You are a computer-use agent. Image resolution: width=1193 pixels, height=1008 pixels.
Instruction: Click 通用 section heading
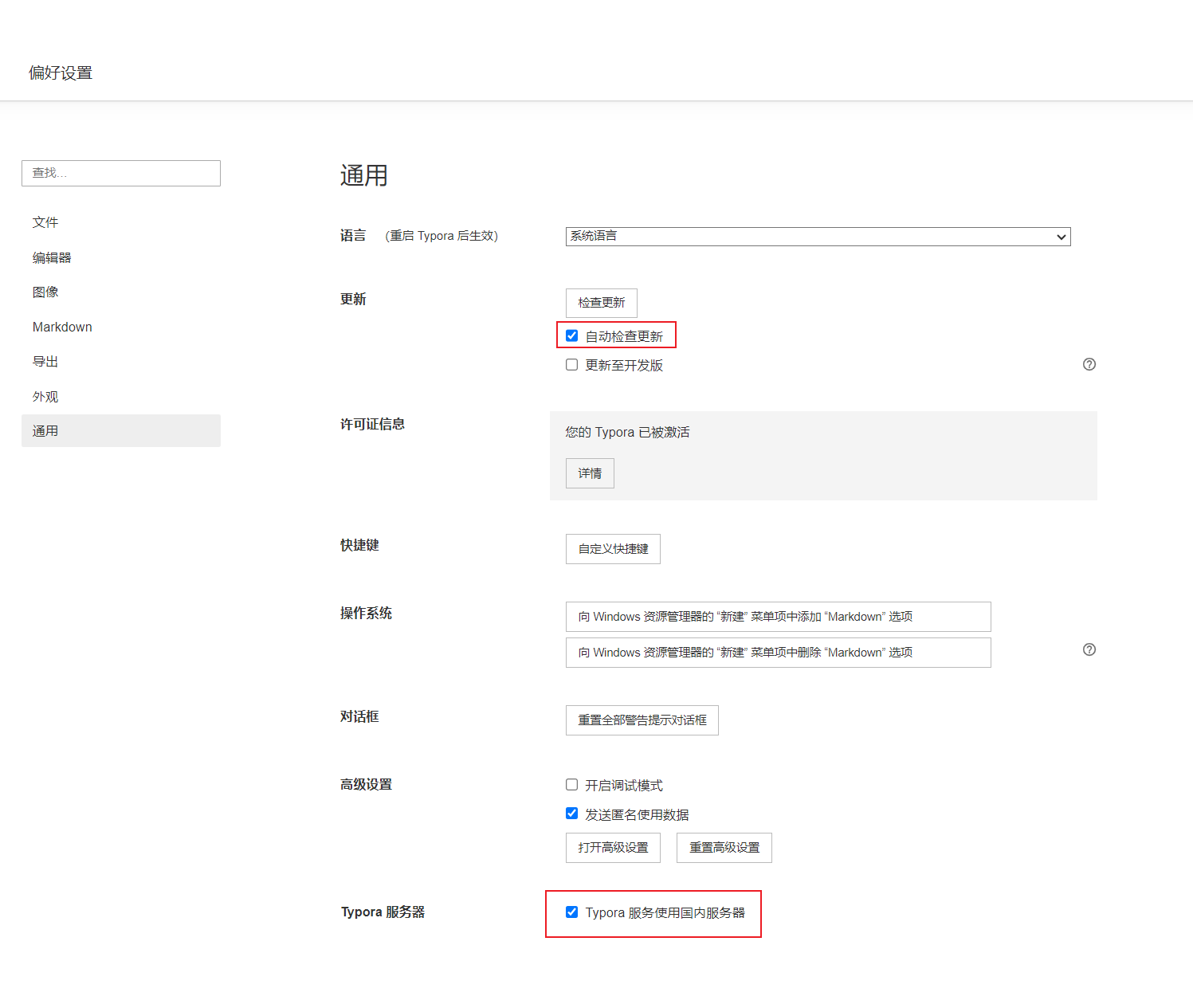pyautogui.click(x=364, y=175)
